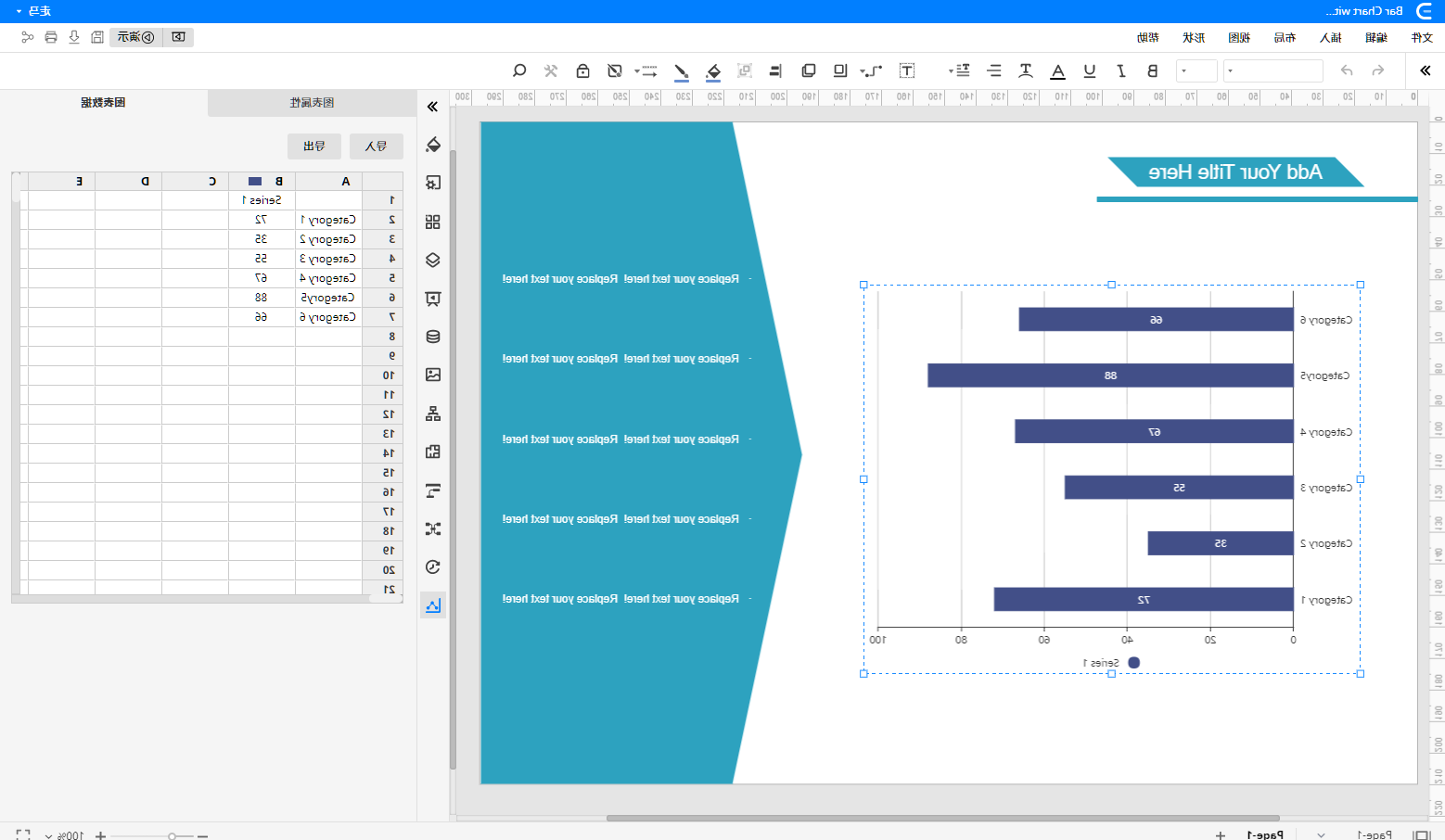Viewport: 1445px width, 840px height.
Task: Open the 视图 menu
Action: 1239,38
